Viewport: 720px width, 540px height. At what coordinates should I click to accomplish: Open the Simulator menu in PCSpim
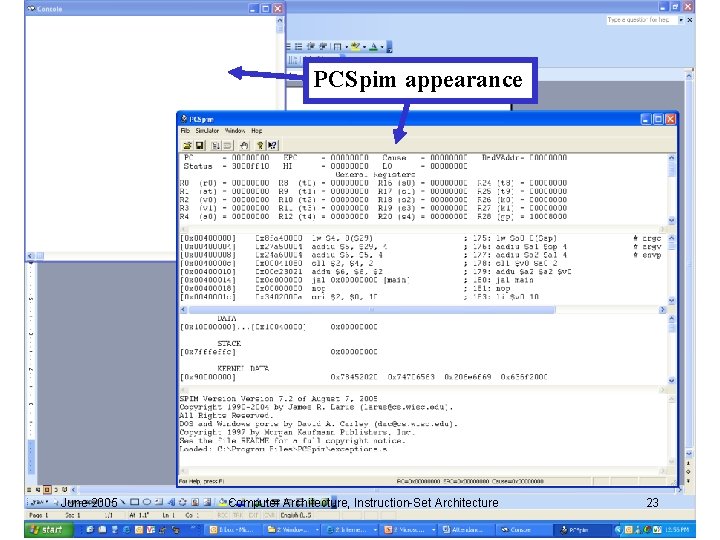(x=207, y=131)
